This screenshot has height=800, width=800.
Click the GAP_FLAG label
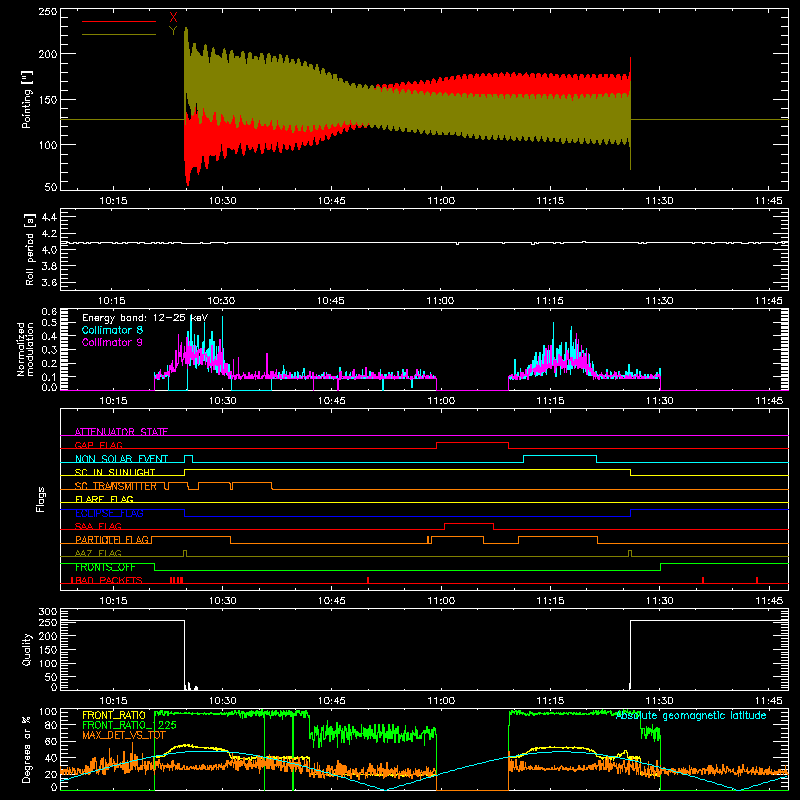click(98, 445)
